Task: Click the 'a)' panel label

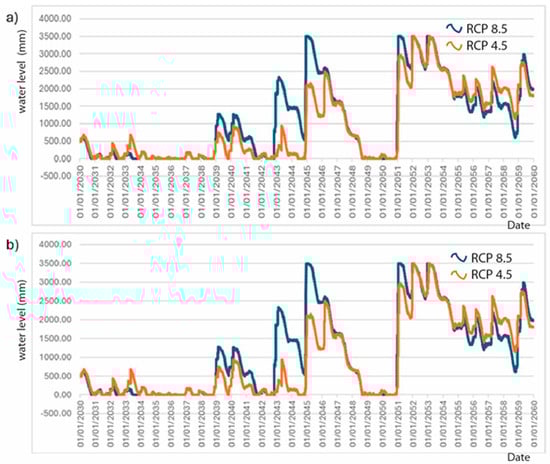Action: click(x=12, y=18)
